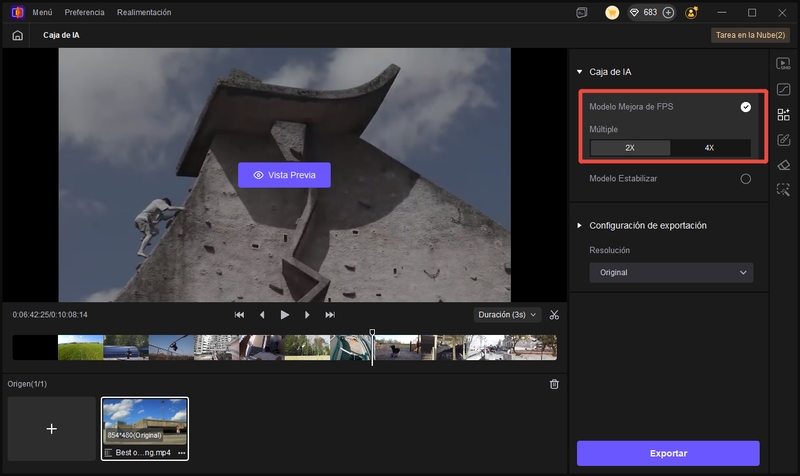Screen dimensions: 800x476
Task: Click the app logo icon
Action: click(17, 12)
